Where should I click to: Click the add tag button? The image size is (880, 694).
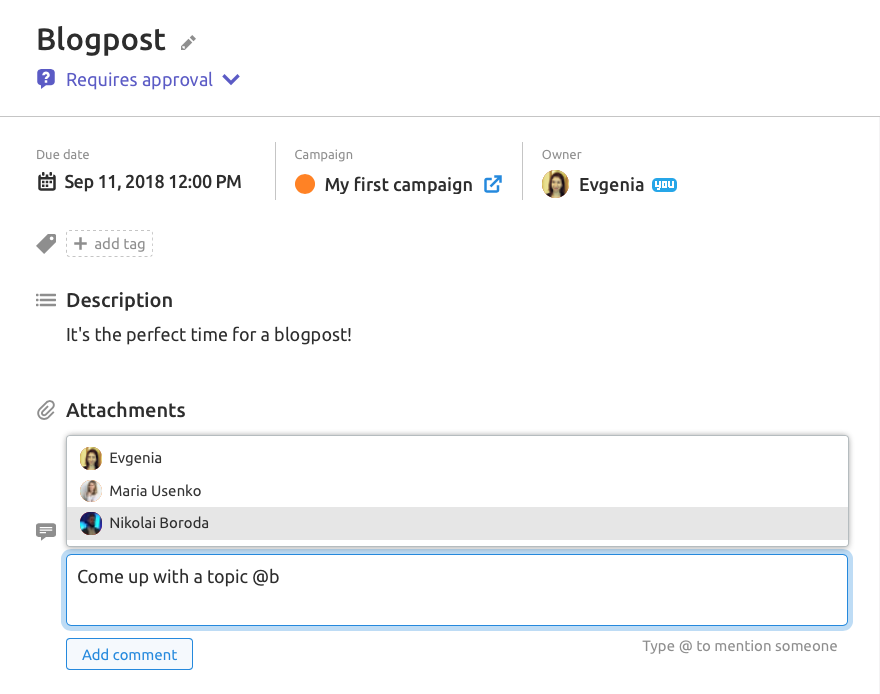109,243
